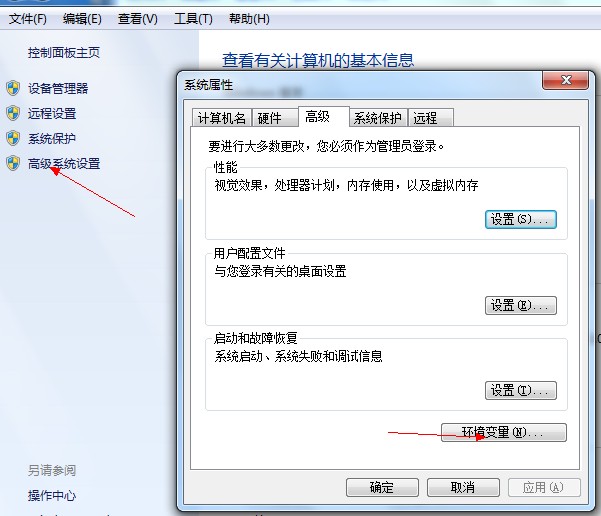Open 操作中心 link
Image resolution: width=601 pixels, height=516 pixels.
52,495
